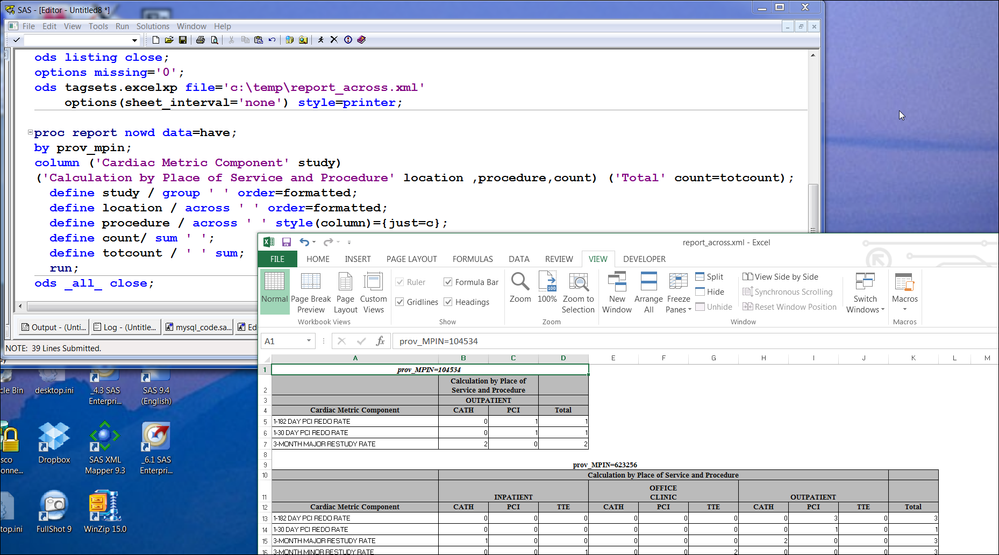Click the Submit (running man) icon in SAS toolbar
The height and width of the screenshot is (555, 999).
coord(320,40)
